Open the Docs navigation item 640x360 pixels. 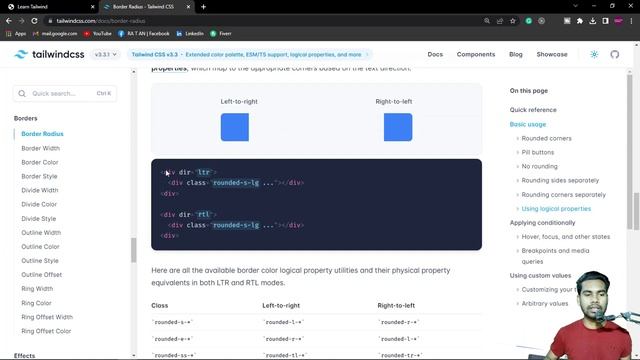435,54
